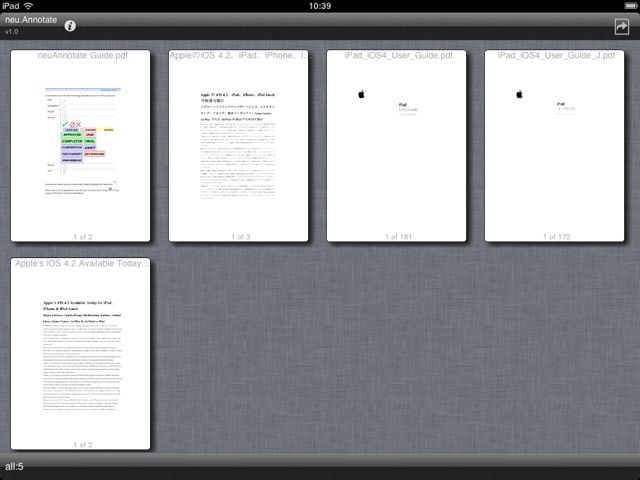Viewport: 640px width, 480px height.
Task: Click the neu.Annotate app title
Action: [31, 20]
